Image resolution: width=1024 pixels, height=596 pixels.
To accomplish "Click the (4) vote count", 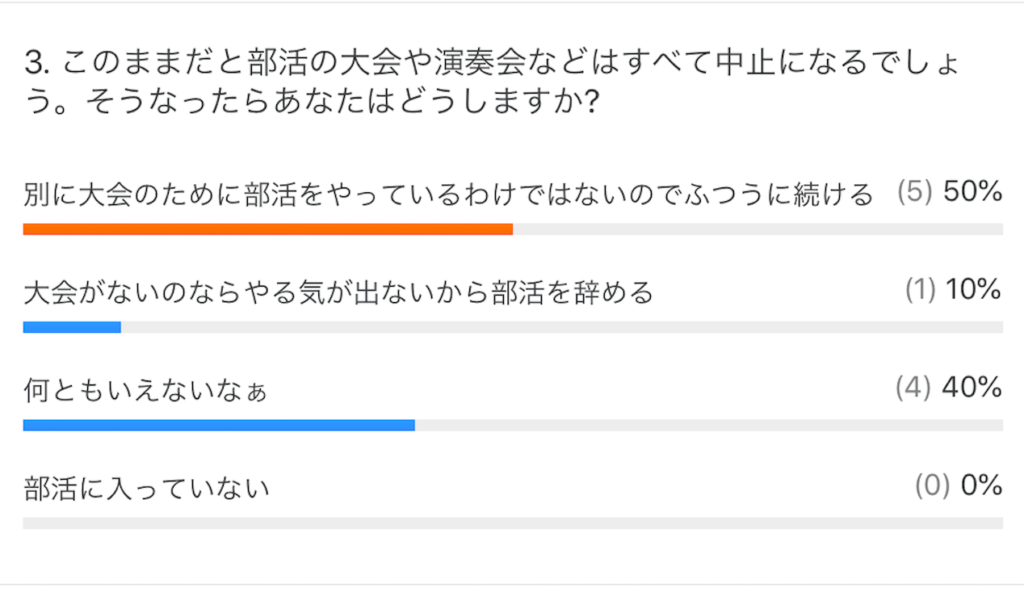I will [x=914, y=389].
